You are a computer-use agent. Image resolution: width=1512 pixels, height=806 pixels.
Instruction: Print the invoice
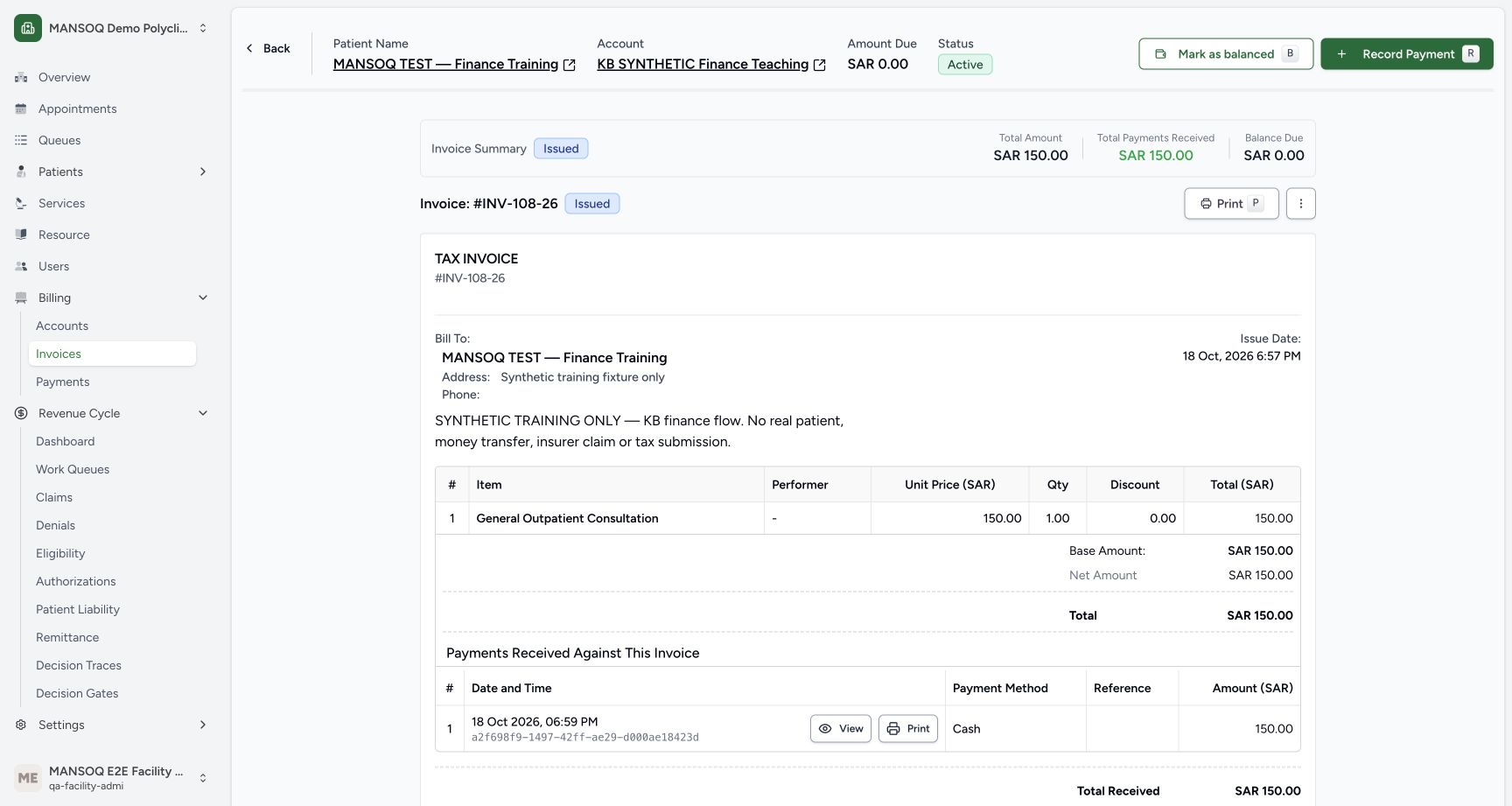click(x=1231, y=204)
